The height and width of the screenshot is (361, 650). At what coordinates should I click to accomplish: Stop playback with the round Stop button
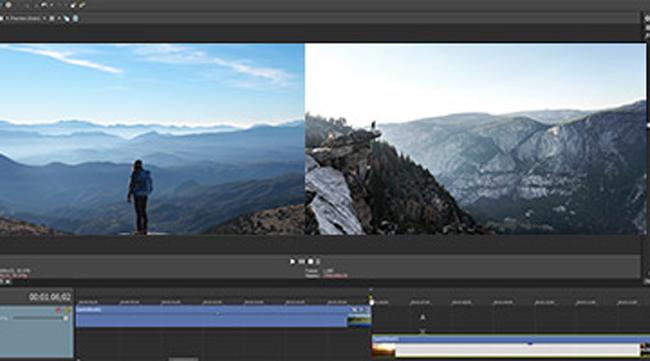[310, 262]
